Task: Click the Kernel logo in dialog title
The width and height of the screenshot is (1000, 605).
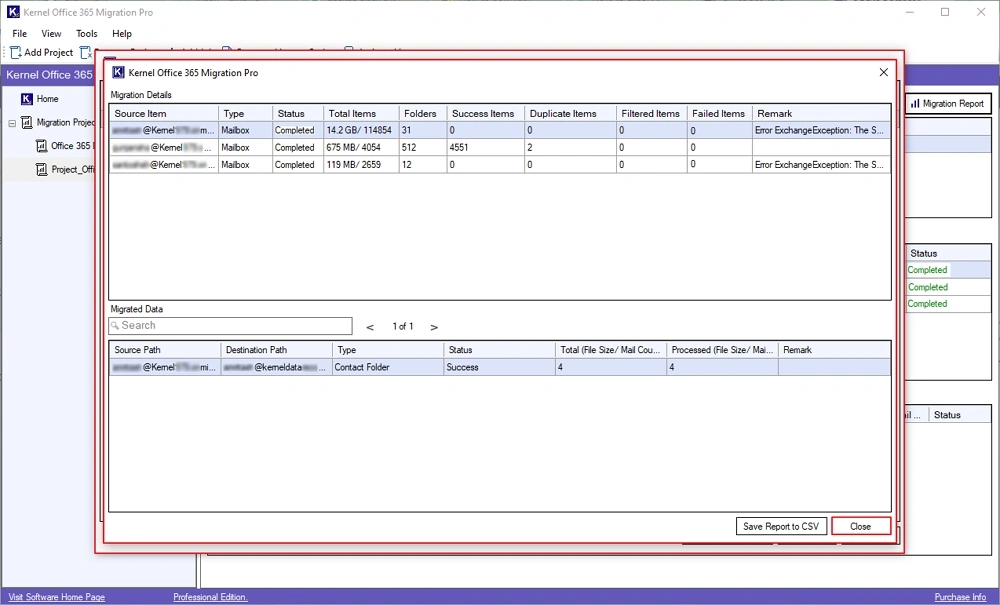Action: click(119, 72)
